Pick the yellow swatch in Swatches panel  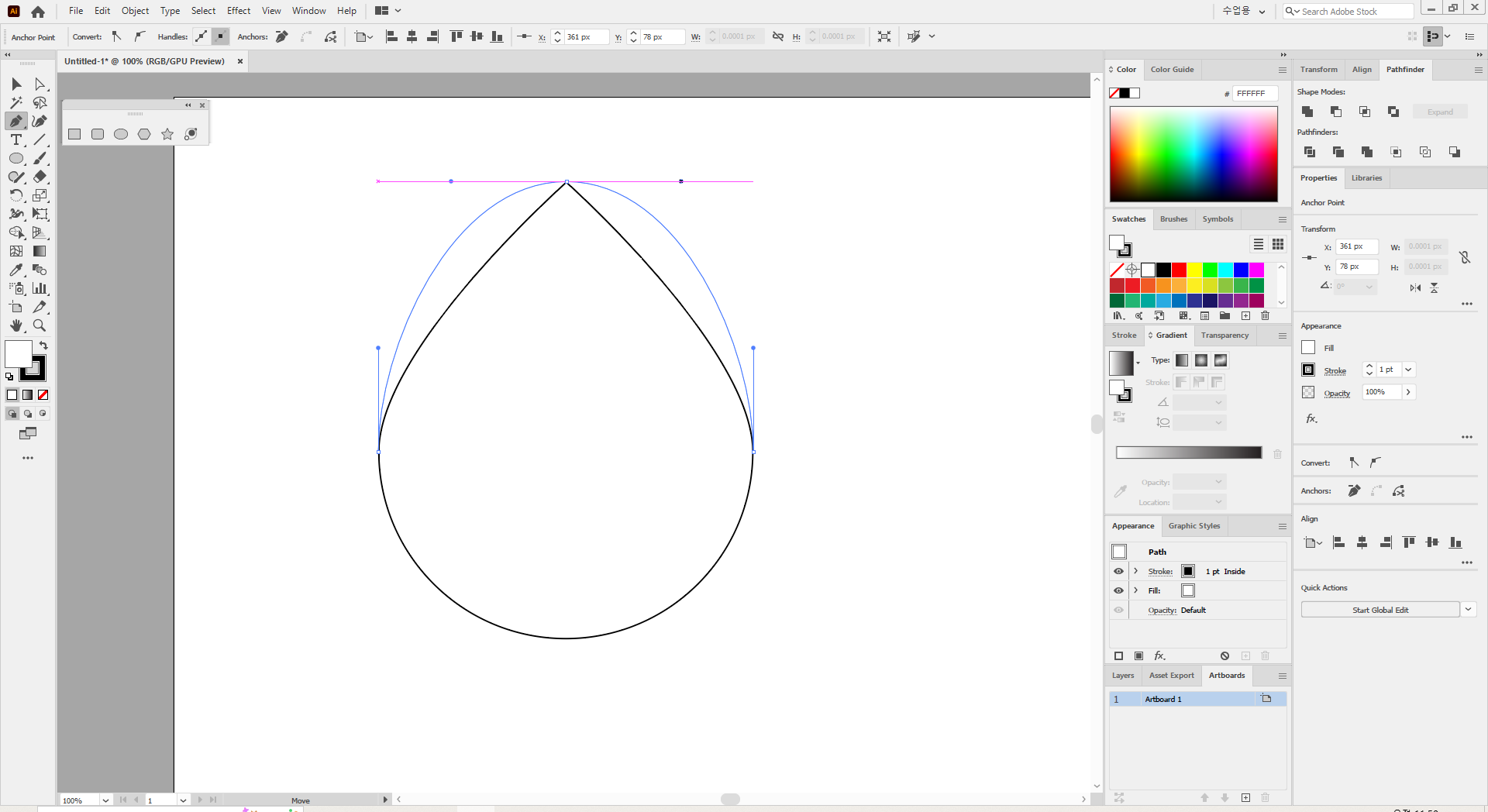(x=1194, y=270)
